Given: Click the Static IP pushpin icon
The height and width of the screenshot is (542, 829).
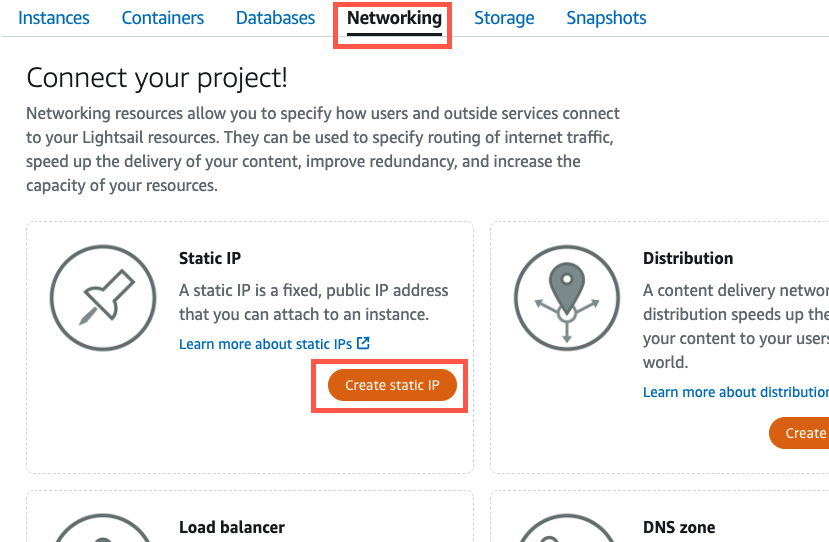Looking at the screenshot, I should tap(98, 298).
